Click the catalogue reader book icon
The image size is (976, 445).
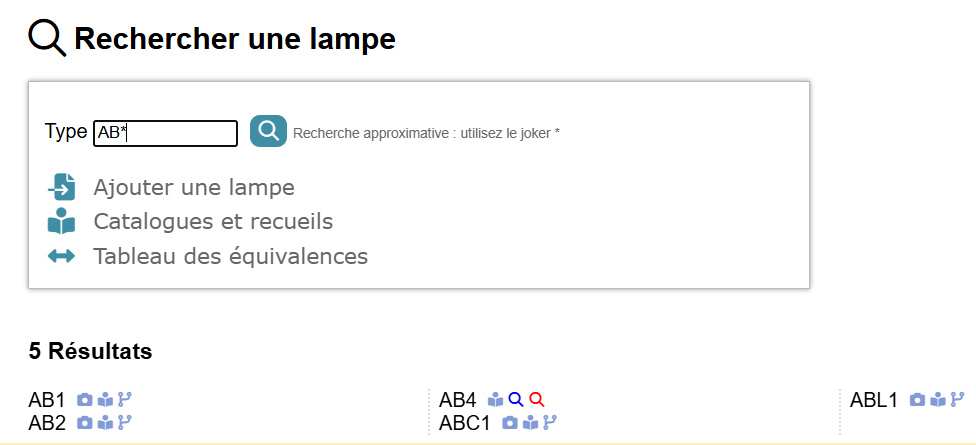(x=62, y=221)
